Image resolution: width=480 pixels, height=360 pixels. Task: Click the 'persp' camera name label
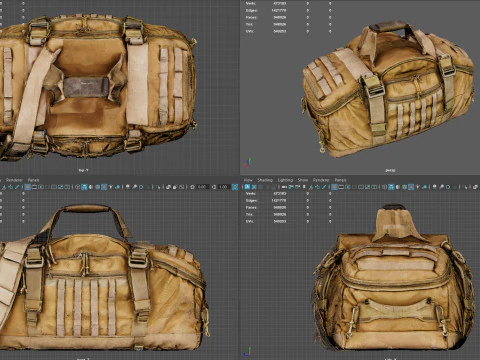[x=390, y=170]
